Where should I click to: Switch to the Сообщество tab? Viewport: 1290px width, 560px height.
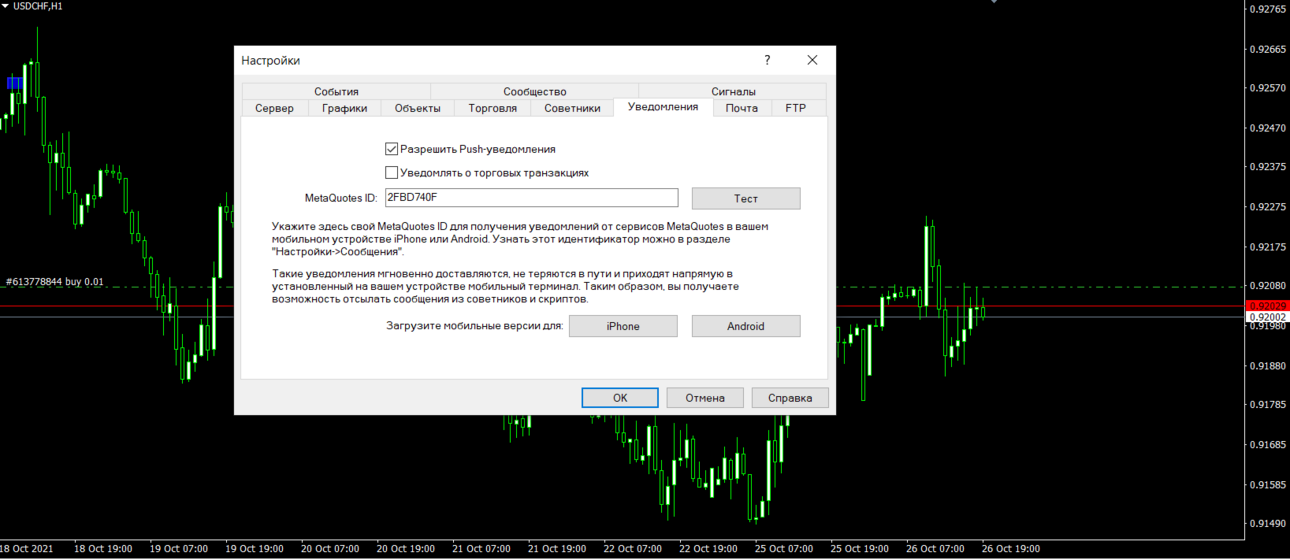click(535, 92)
